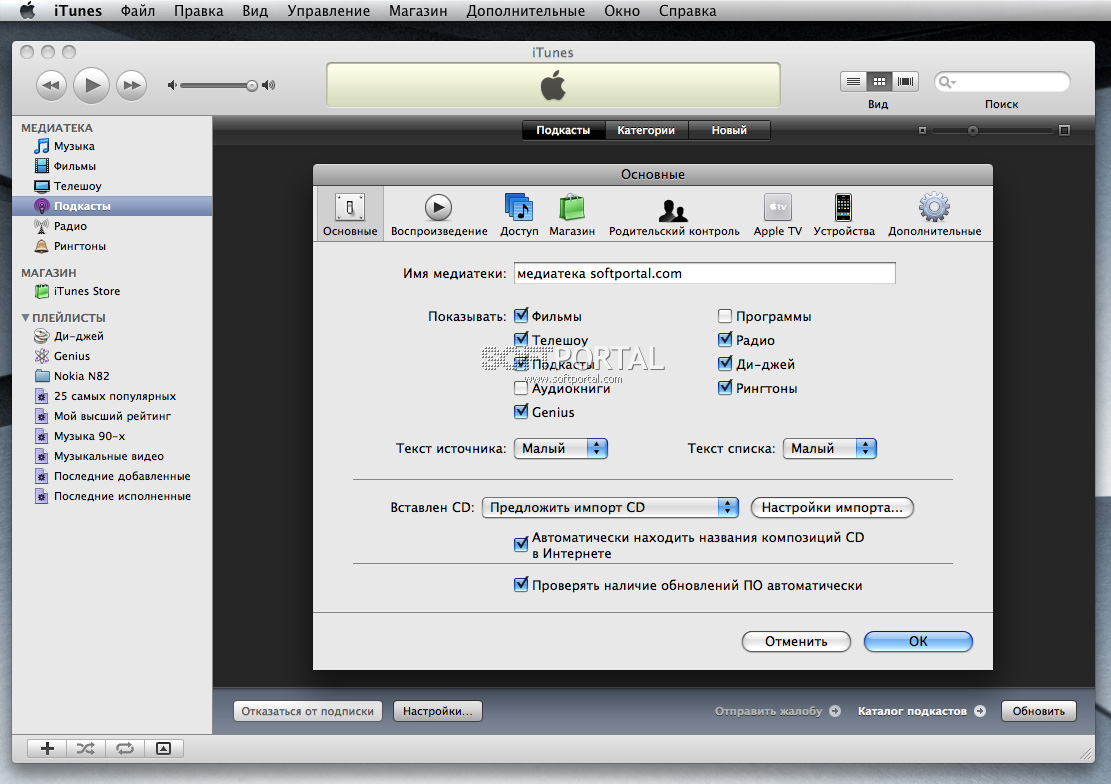Screen dimensions: 1111x784
Task: Uncheck the Радио checkbox in preferences
Action: click(x=725, y=340)
